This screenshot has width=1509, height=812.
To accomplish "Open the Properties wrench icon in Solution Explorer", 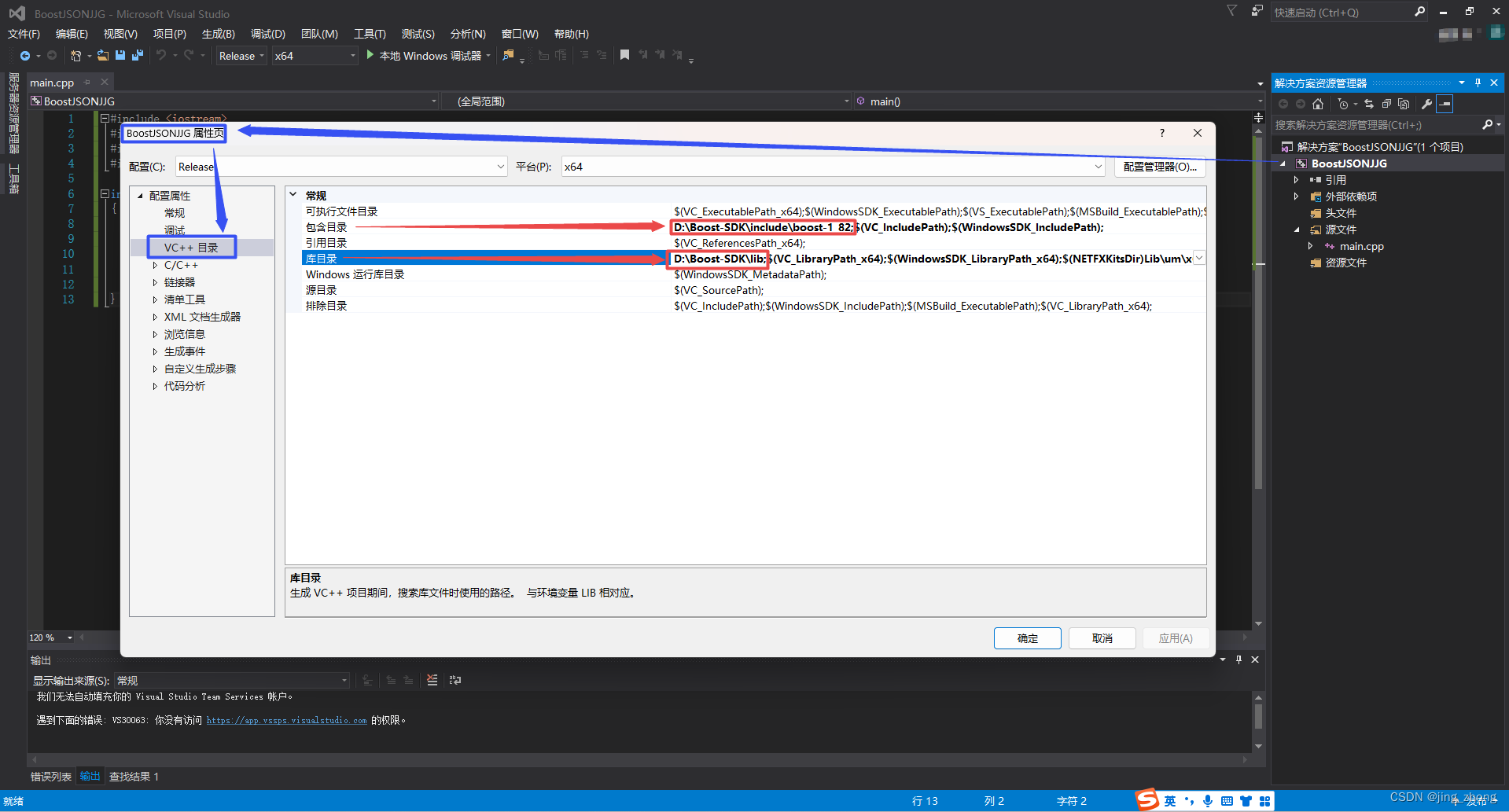I will pyautogui.click(x=1426, y=103).
